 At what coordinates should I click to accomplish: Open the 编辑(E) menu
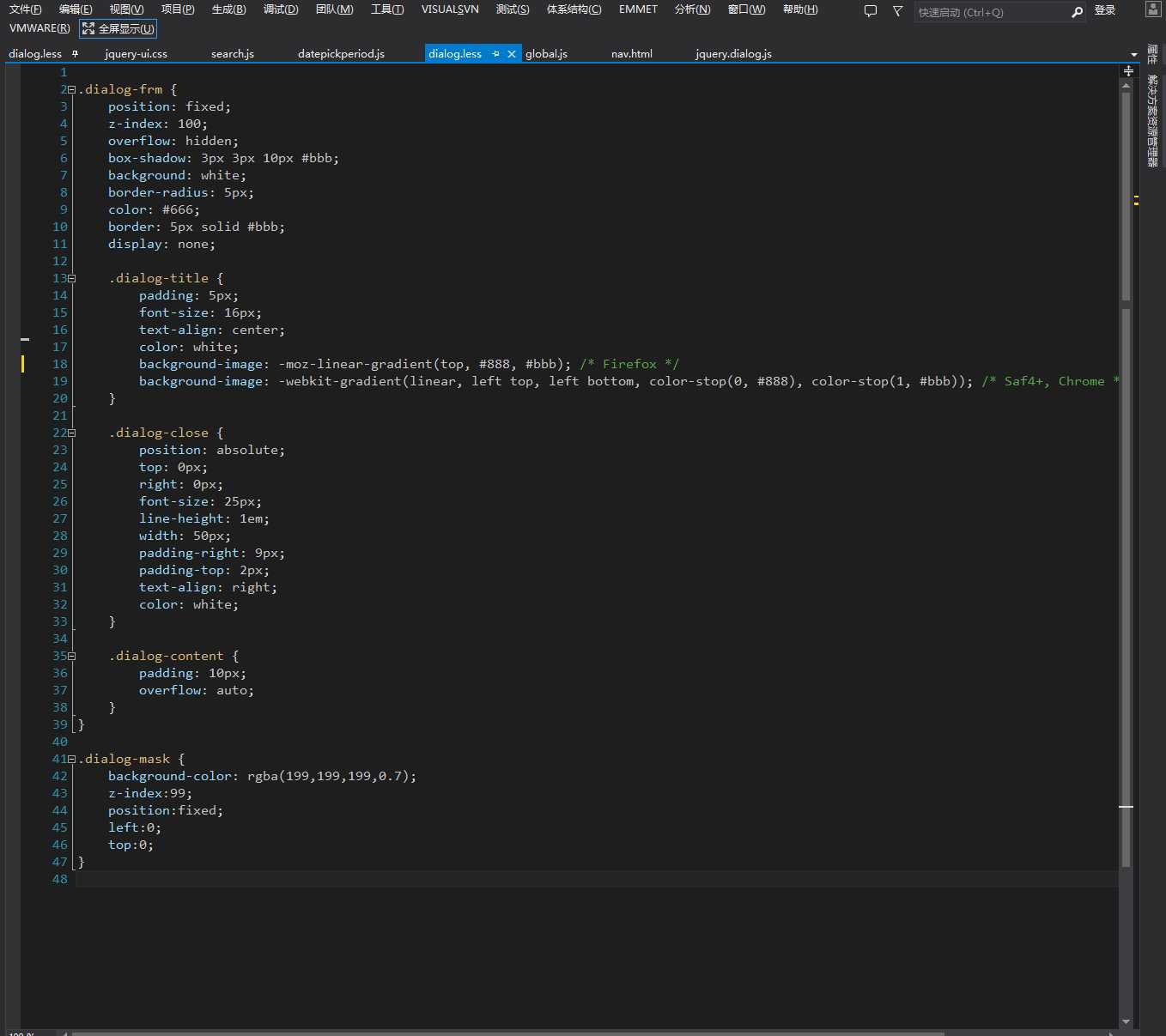click(76, 9)
